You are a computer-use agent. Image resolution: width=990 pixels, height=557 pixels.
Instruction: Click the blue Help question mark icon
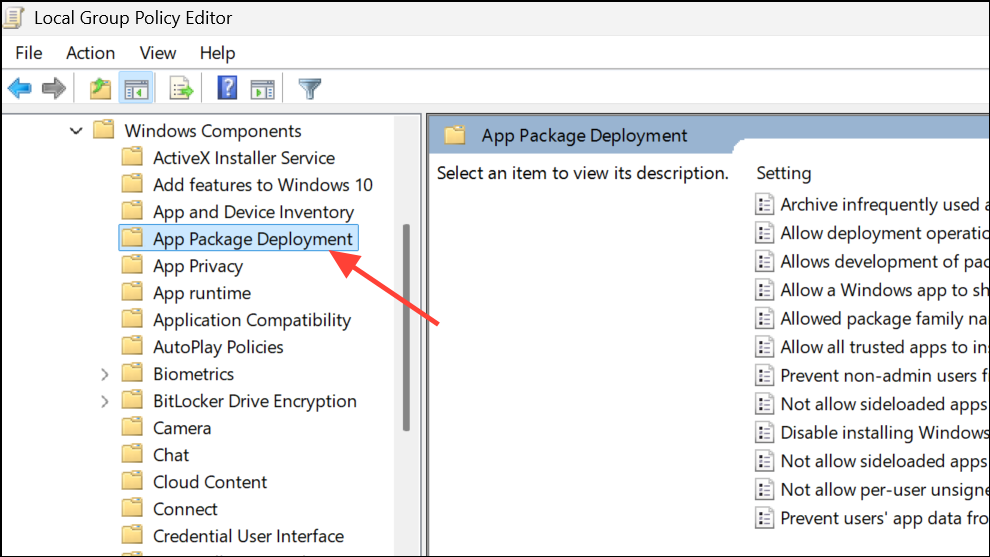[x=227, y=89]
